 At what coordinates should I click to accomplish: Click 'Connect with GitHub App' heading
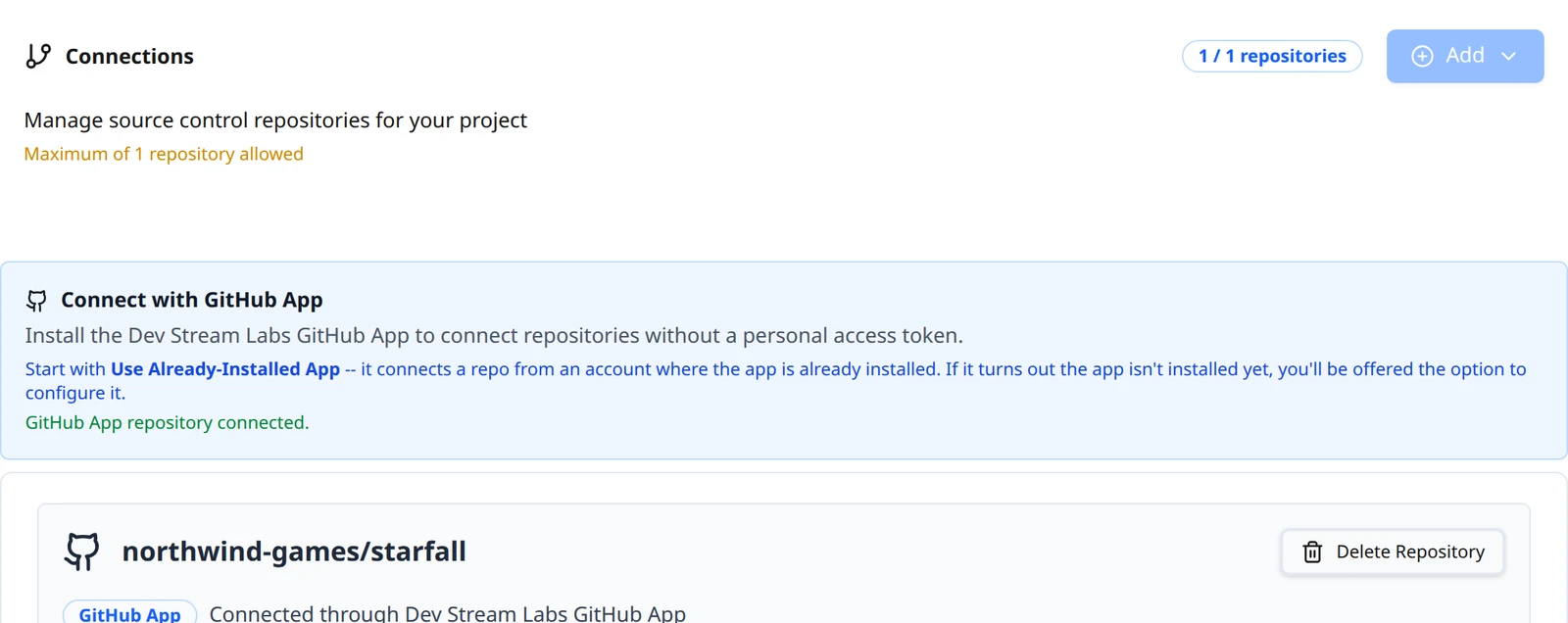tap(192, 300)
